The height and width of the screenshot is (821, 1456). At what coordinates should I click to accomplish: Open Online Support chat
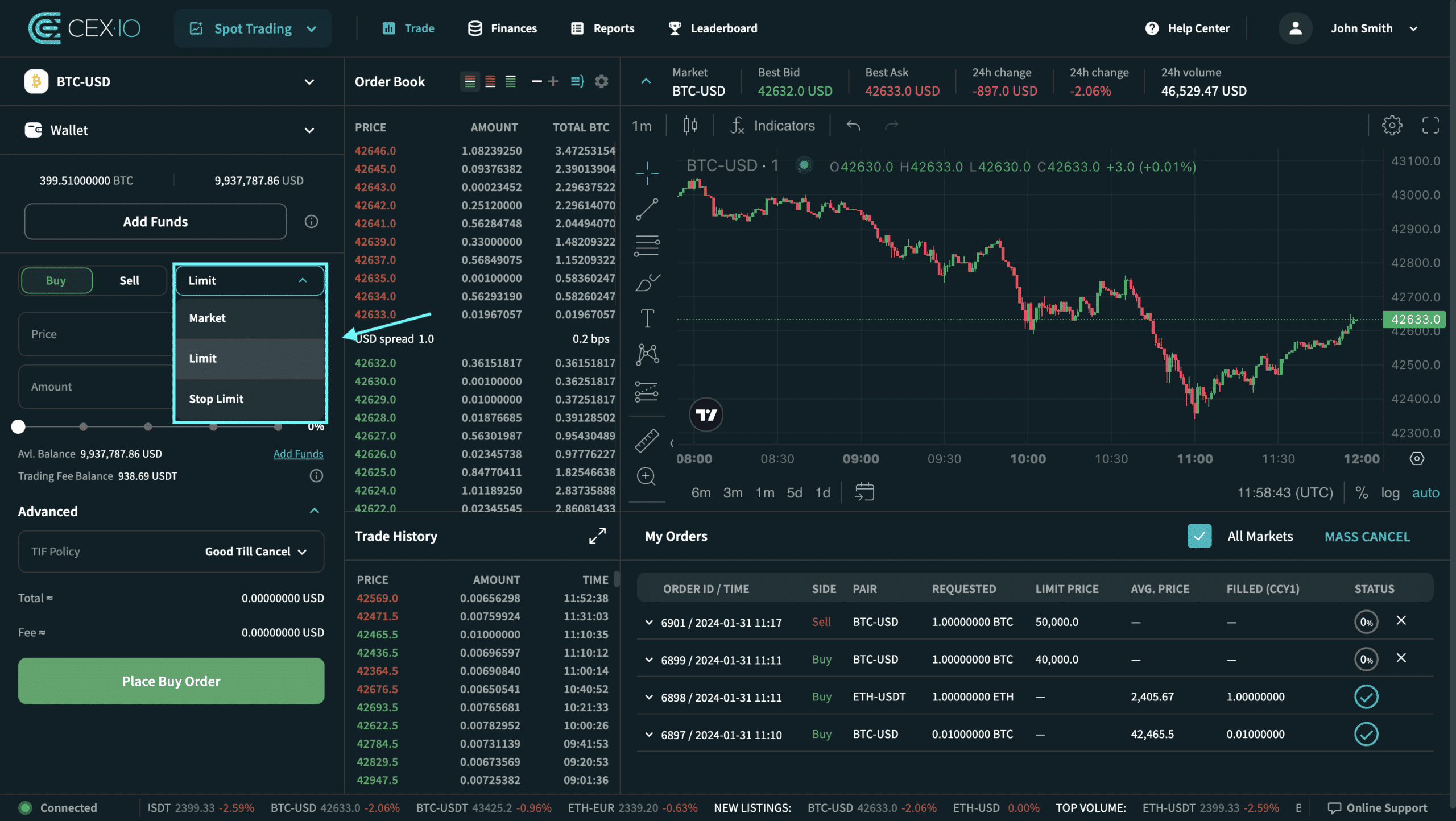pos(1377,808)
